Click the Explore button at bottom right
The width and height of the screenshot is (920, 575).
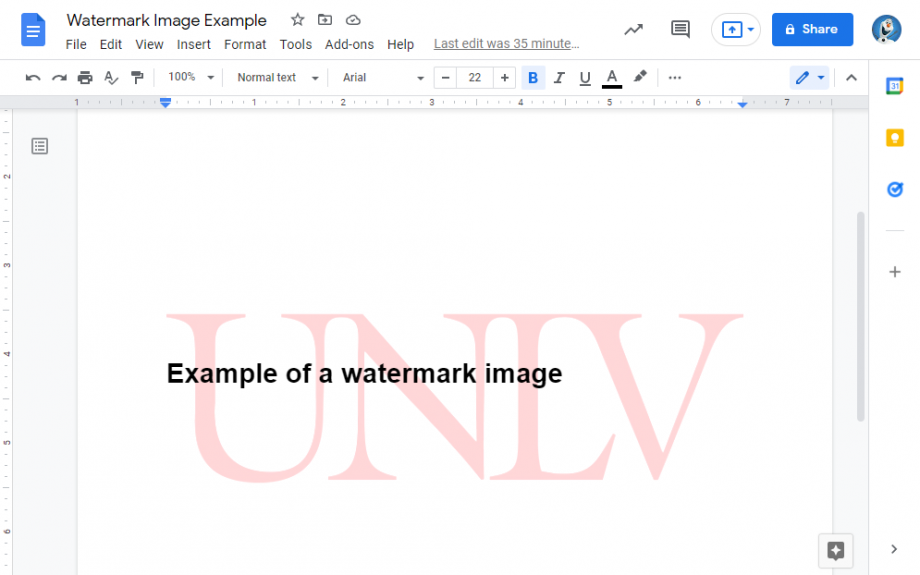(x=836, y=551)
